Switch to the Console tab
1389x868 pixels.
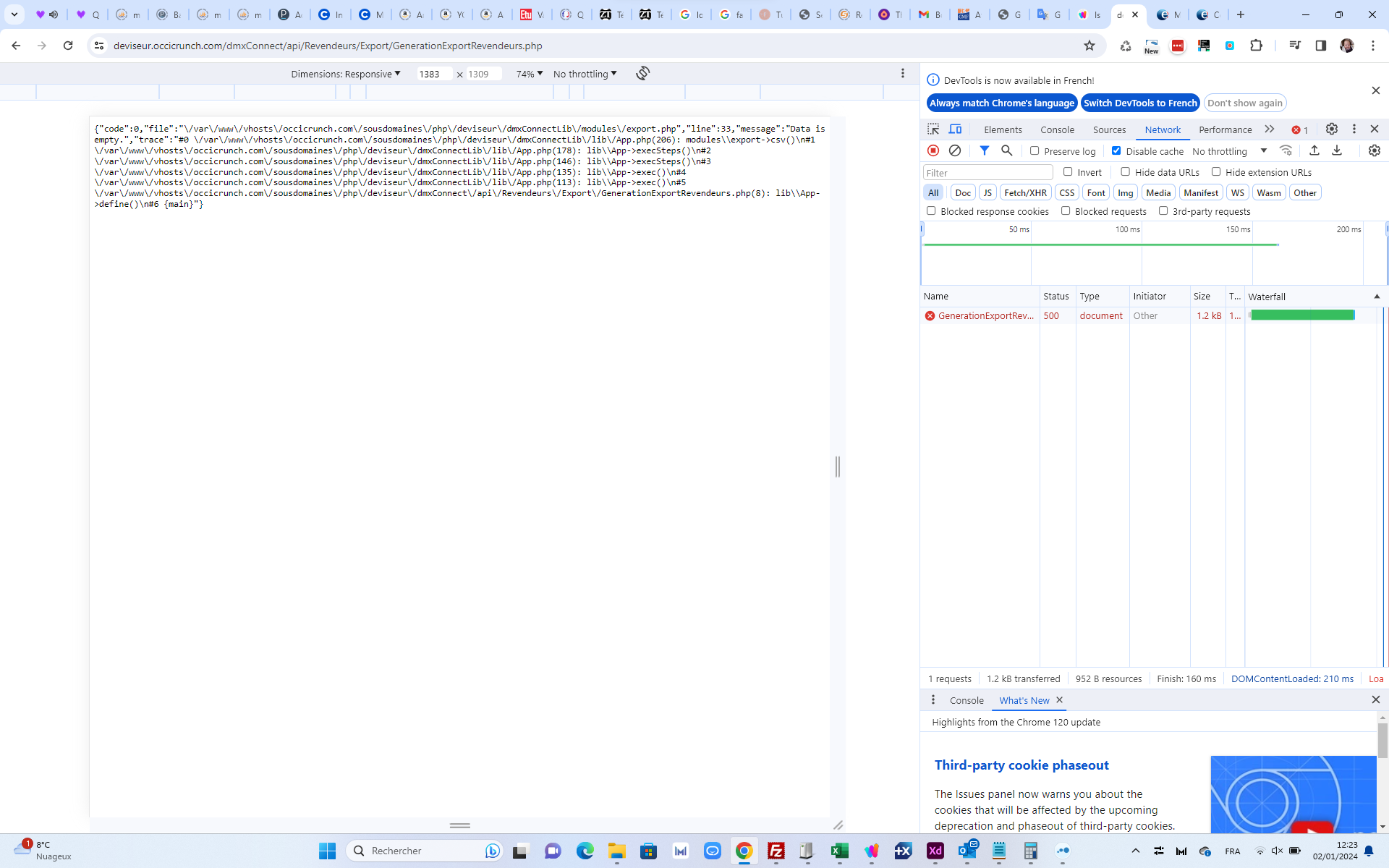click(1057, 129)
